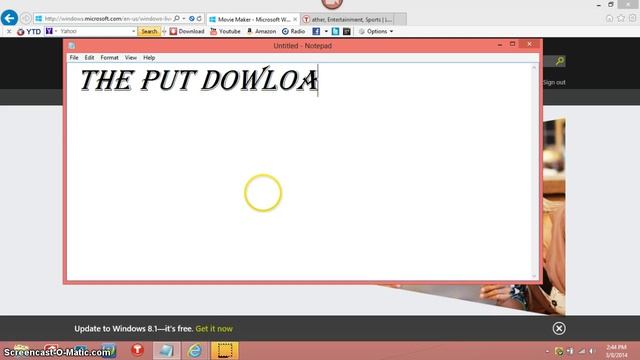Screen dimensions: 640x360
Task: Switch to the Entertainment, Sports browser tab
Action: tap(348, 19)
